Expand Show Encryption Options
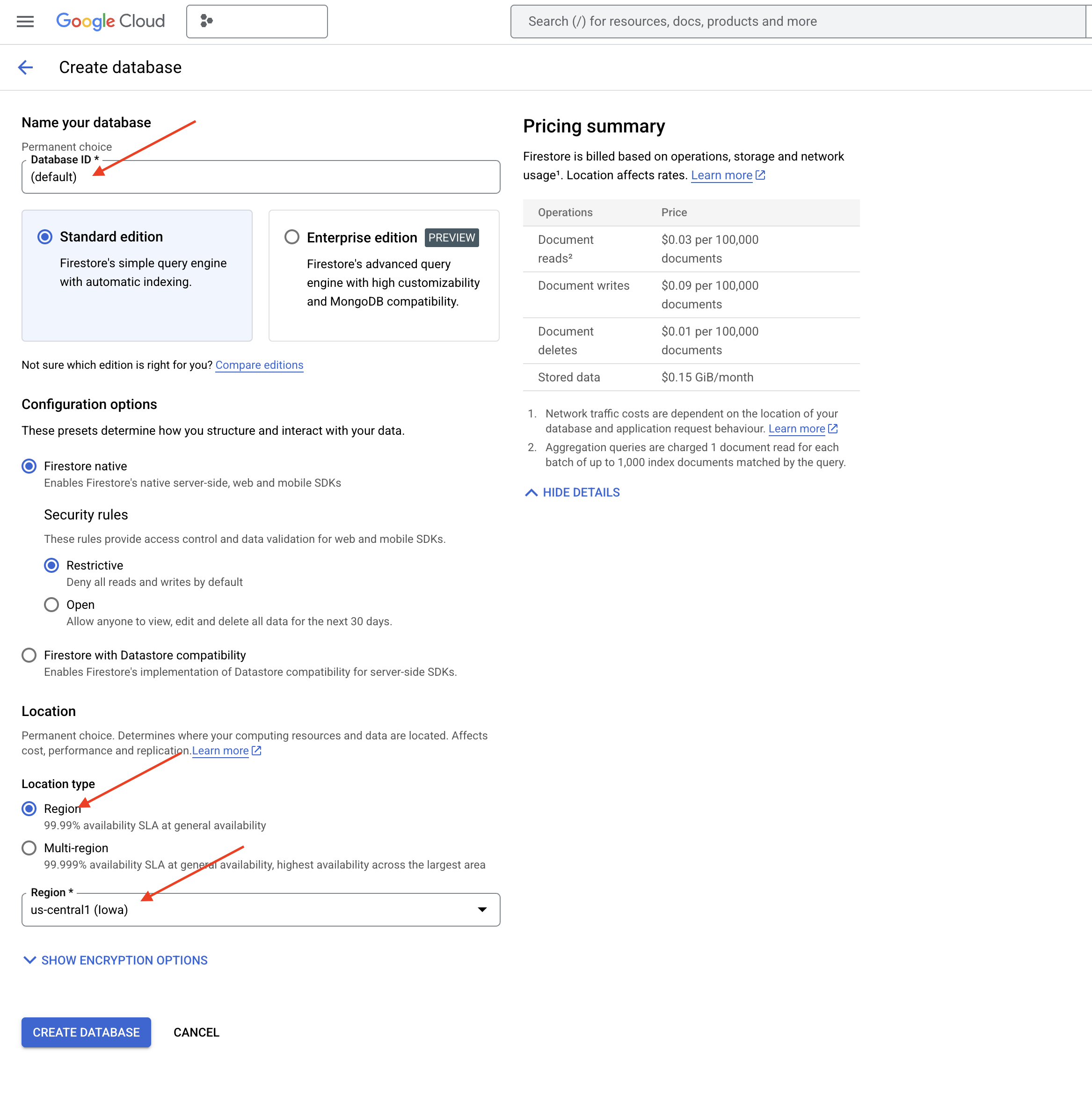This screenshot has height=1096, width=1092. coord(115,960)
